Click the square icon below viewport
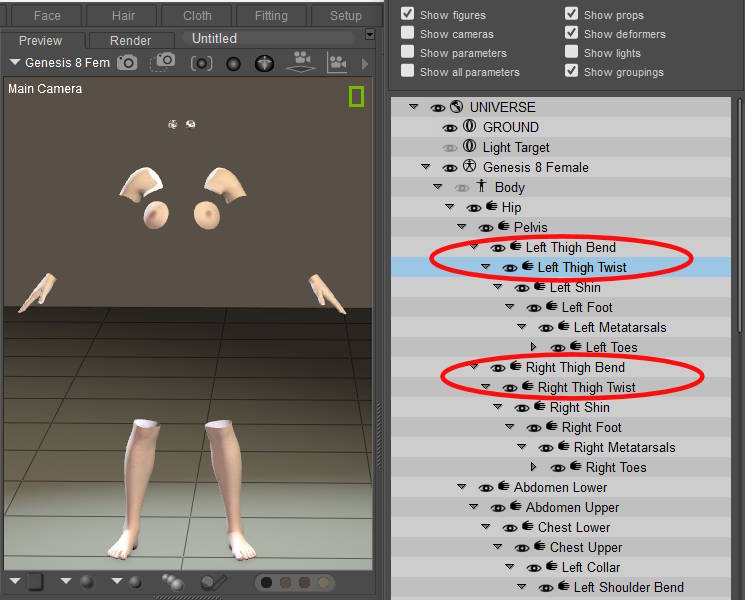The height and width of the screenshot is (600, 745). click(x=36, y=581)
